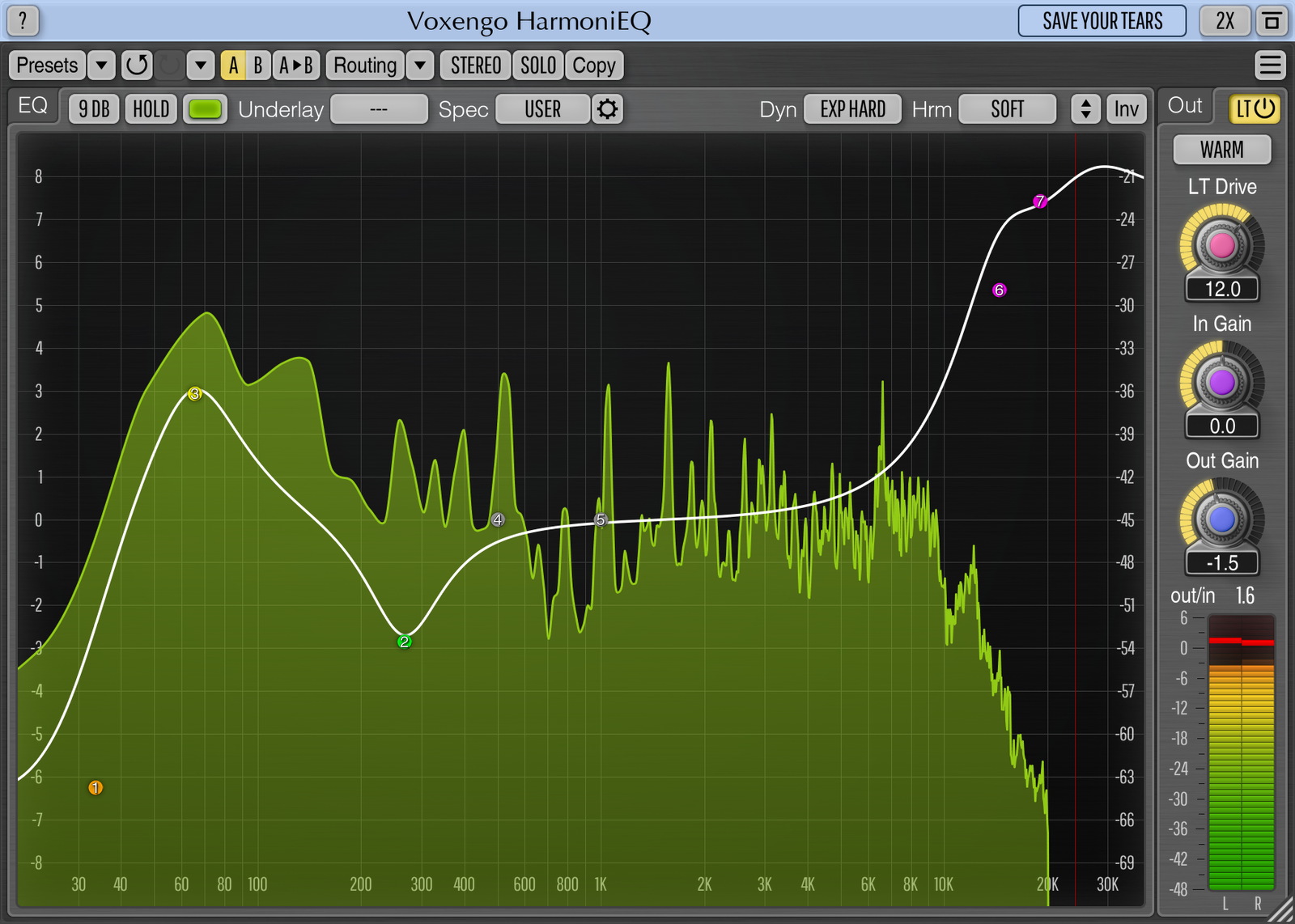The height and width of the screenshot is (924, 1295).
Task: Click the green EQ color swatch
Action: (x=205, y=109)
